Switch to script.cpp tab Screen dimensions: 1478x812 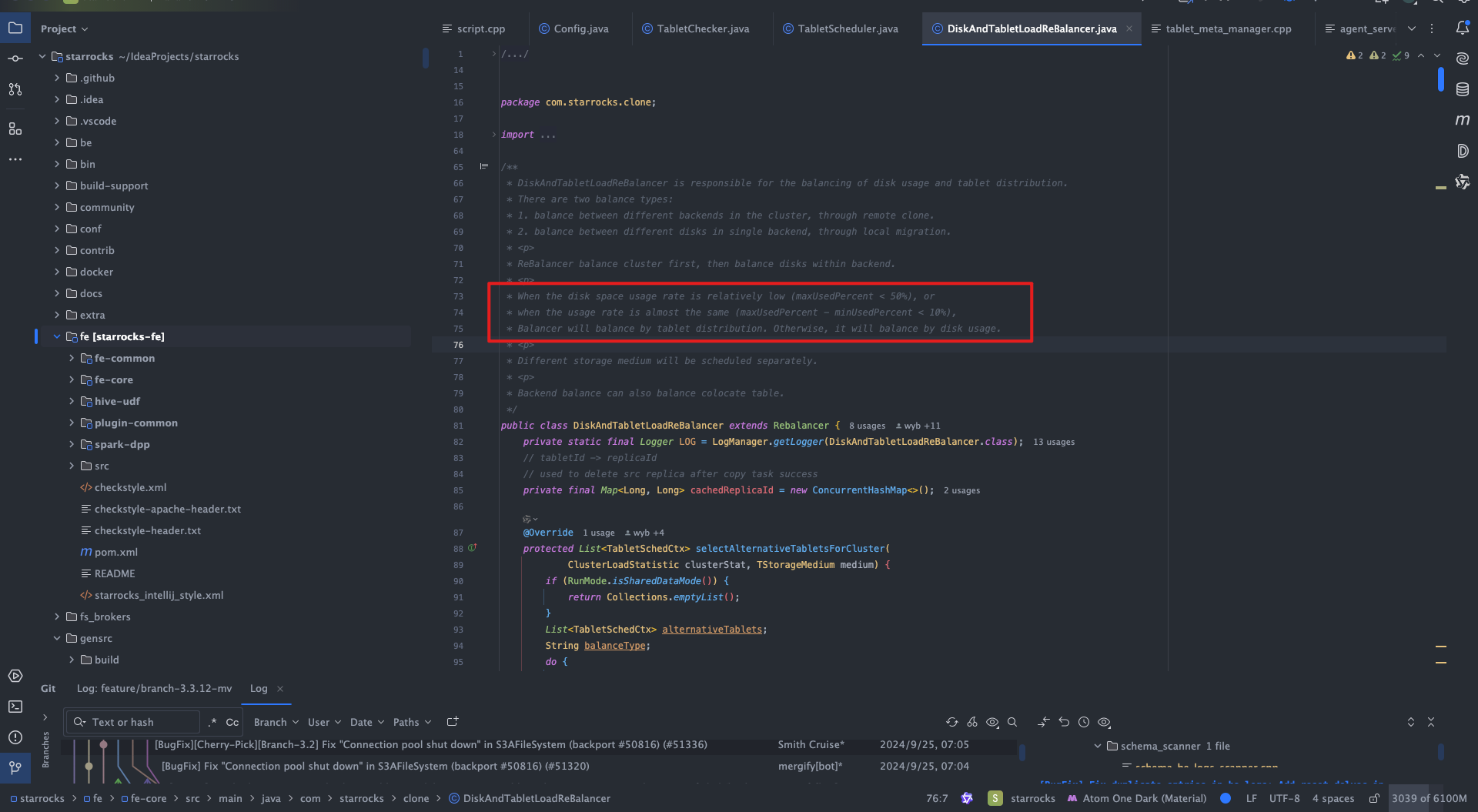pos(473,28)
